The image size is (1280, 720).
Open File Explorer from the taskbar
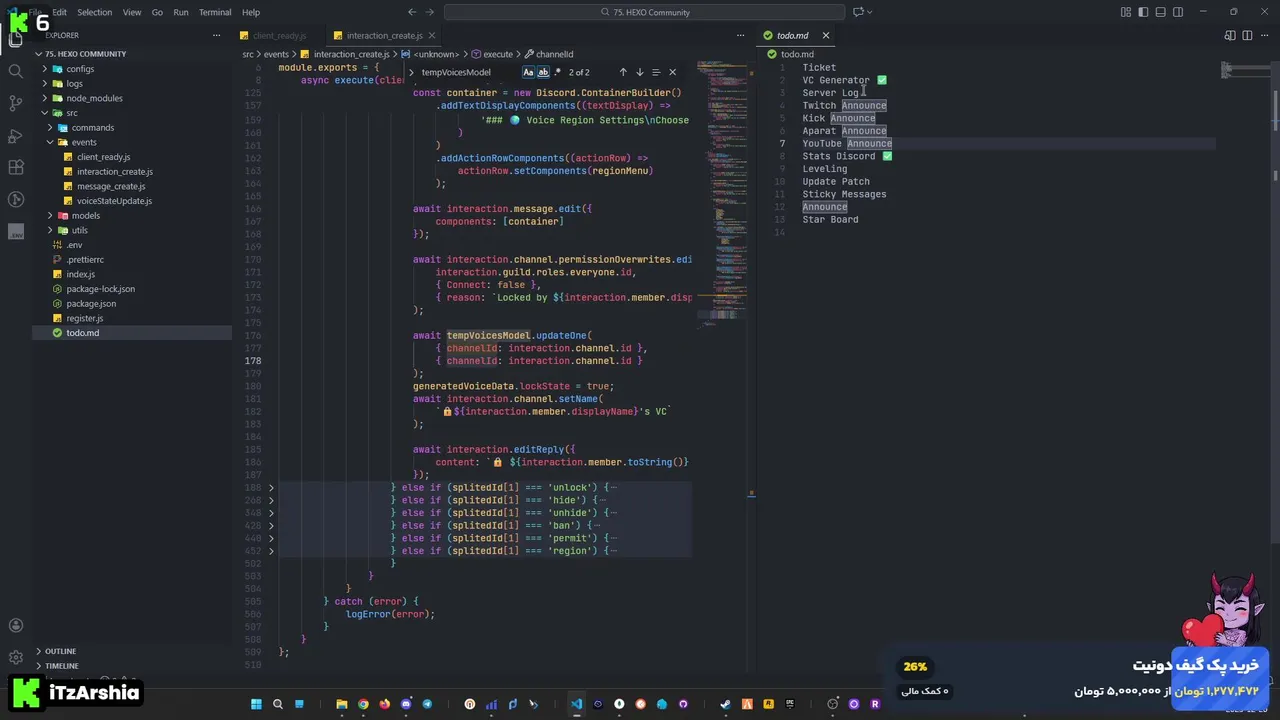342,704
